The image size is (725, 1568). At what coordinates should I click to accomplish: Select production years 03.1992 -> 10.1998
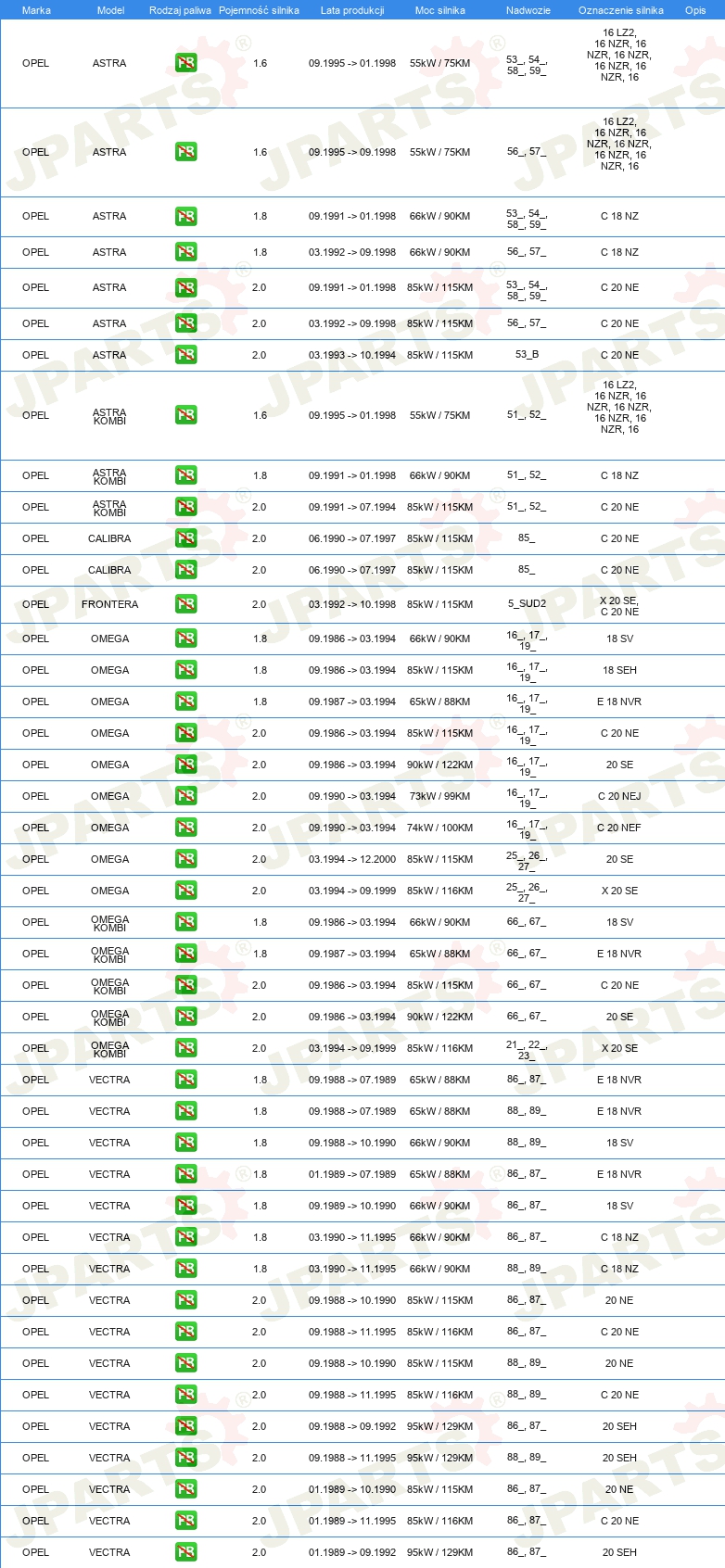point(352,604)
